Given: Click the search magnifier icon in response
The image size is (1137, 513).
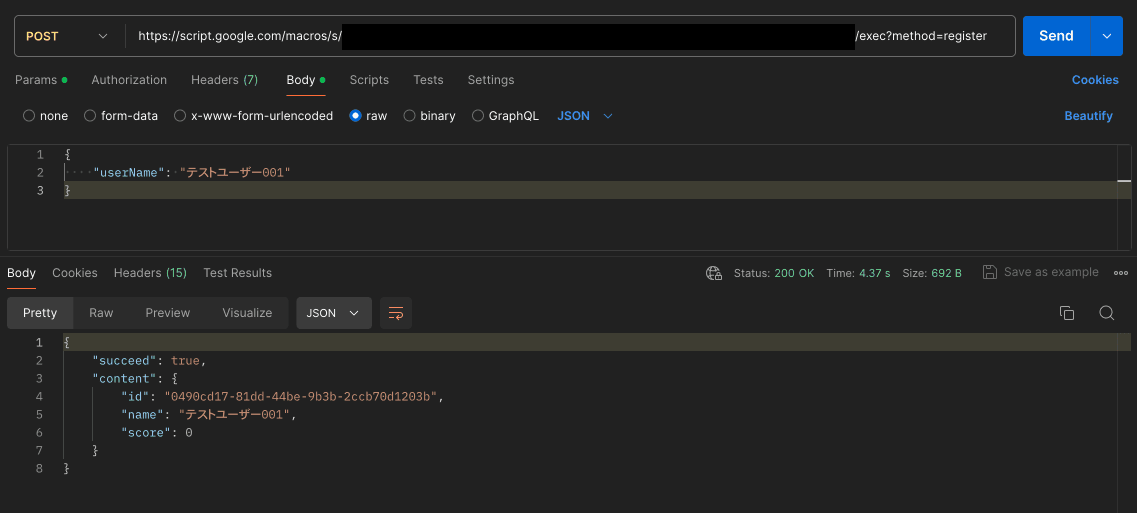Looking at the screenshot, I should [x=1107, y=313].
